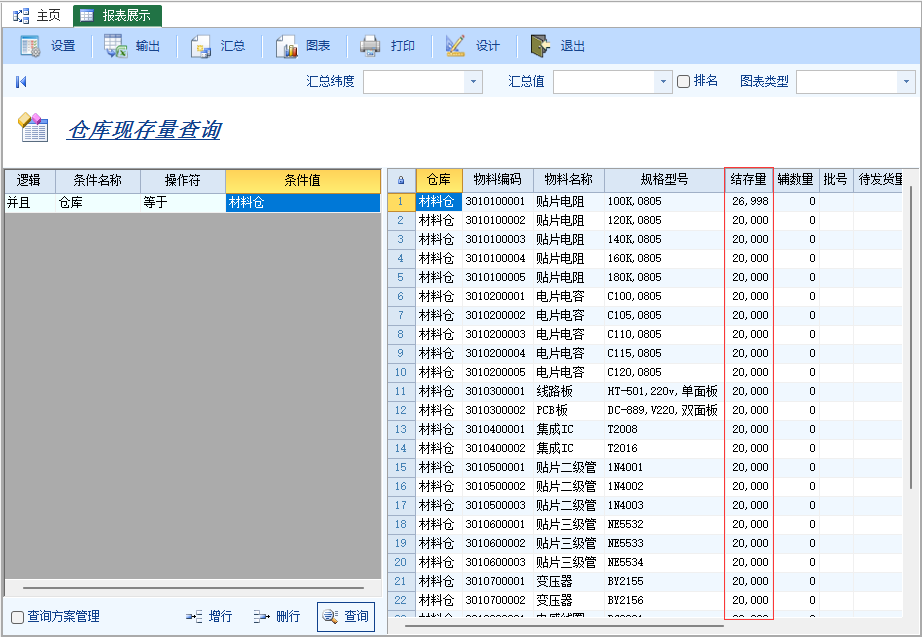
Task: Click material code 3010700001
Action: [x=496, y=582]
